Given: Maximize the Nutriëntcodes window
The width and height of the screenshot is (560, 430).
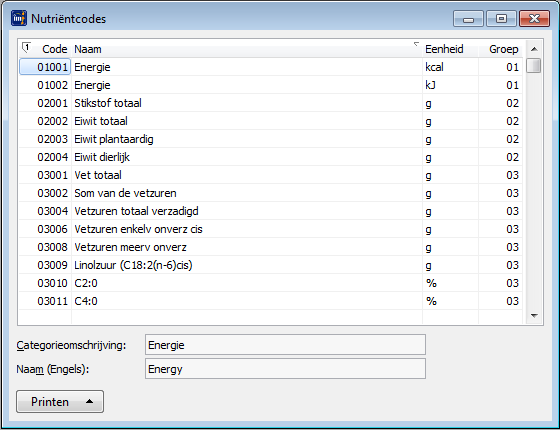Looking at the screenshot, I should point(501,19).
